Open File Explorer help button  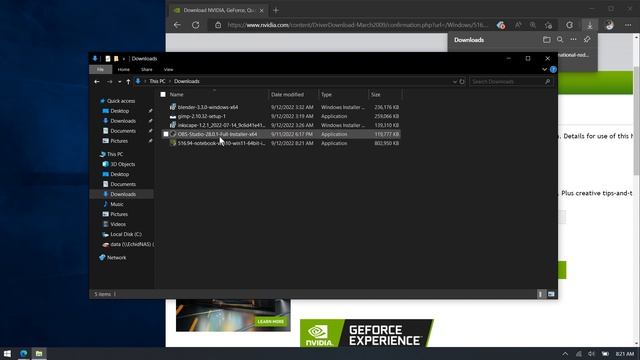pos(553,69)
